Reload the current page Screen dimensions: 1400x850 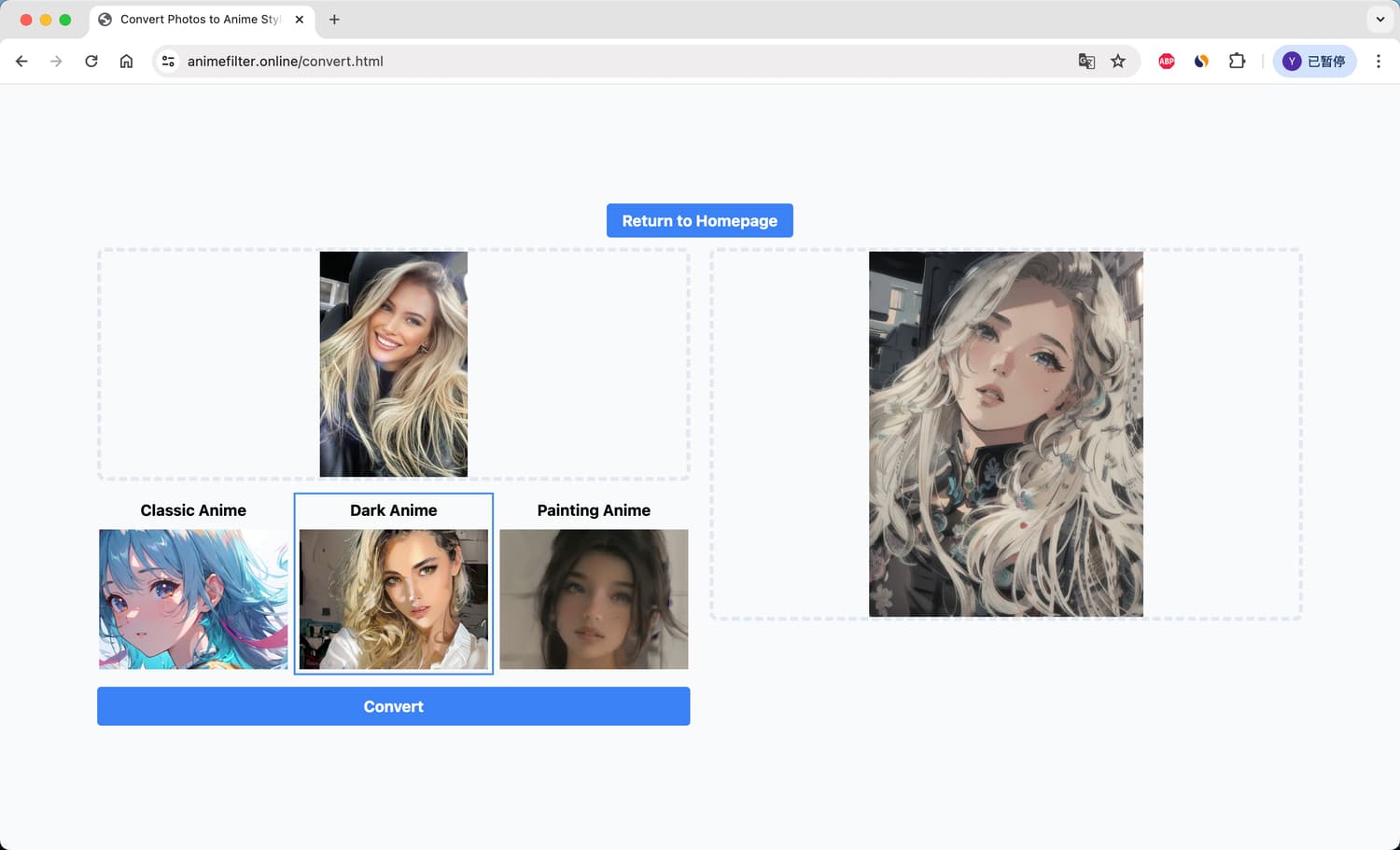tap(91, 62)
